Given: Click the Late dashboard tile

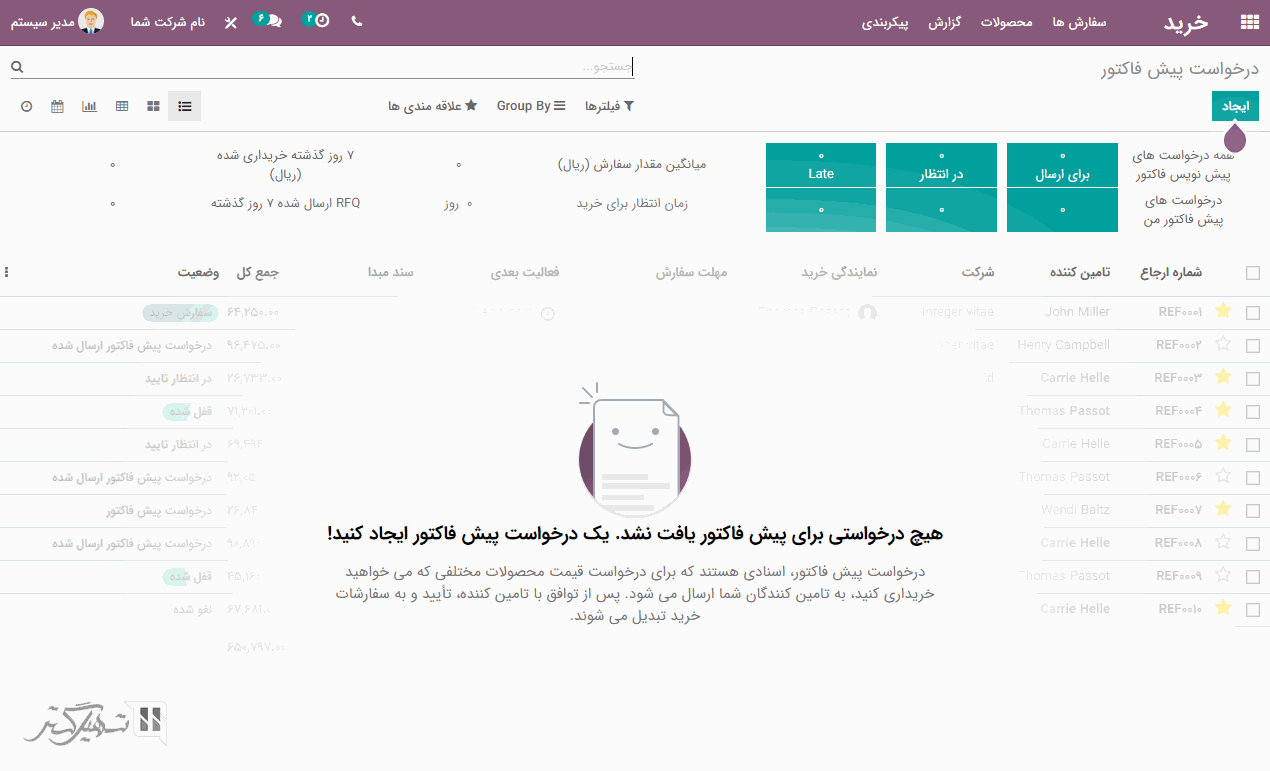Looking at the screenshot, I should pyautogui.click(x=821, y=174).
